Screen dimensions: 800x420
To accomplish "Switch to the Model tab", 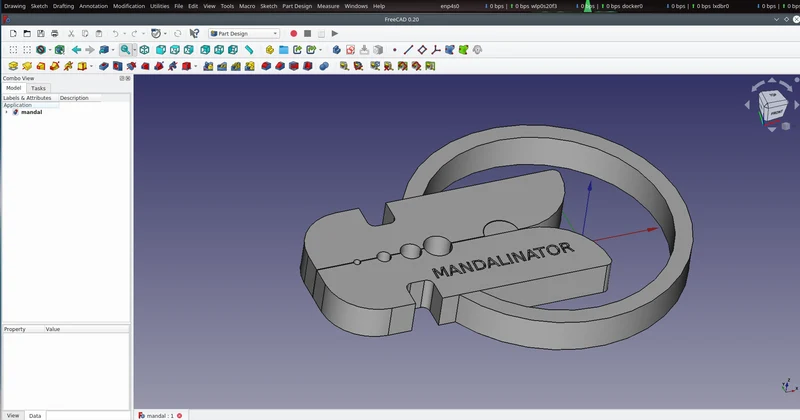I will tap(14, 88).
